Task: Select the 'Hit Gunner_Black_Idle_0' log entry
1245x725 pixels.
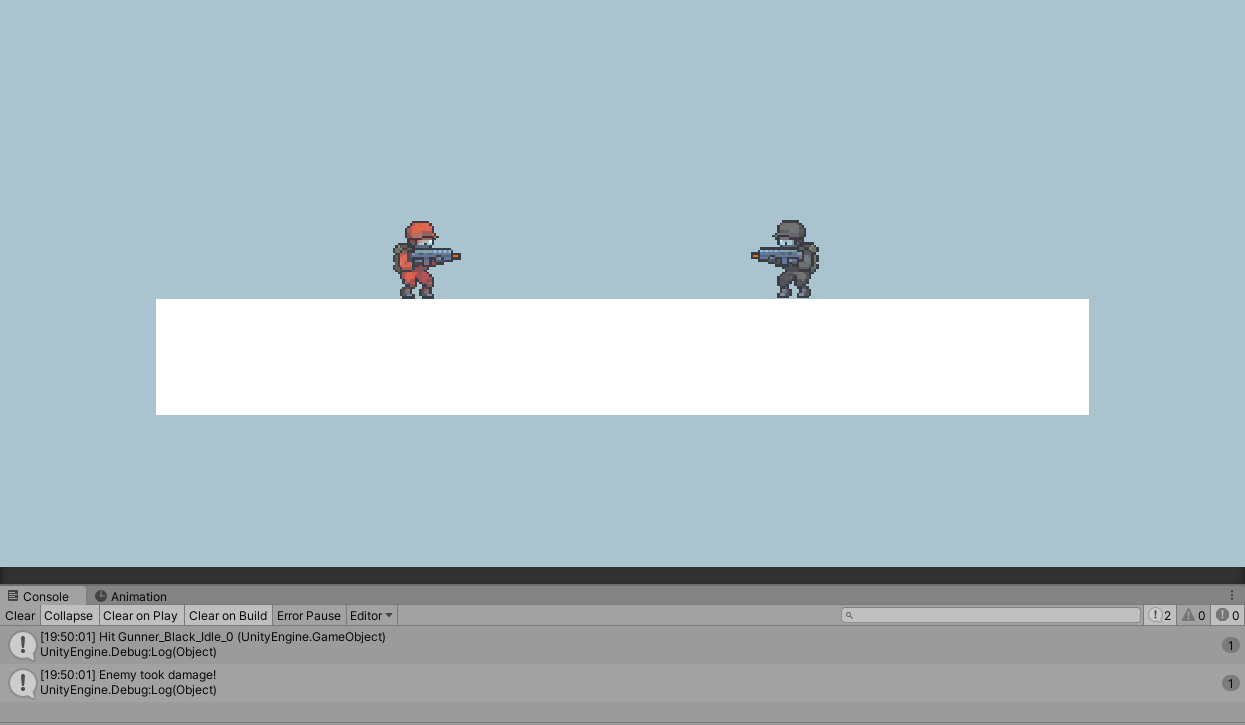Action: pyautogui.click(x=622, y=645)
